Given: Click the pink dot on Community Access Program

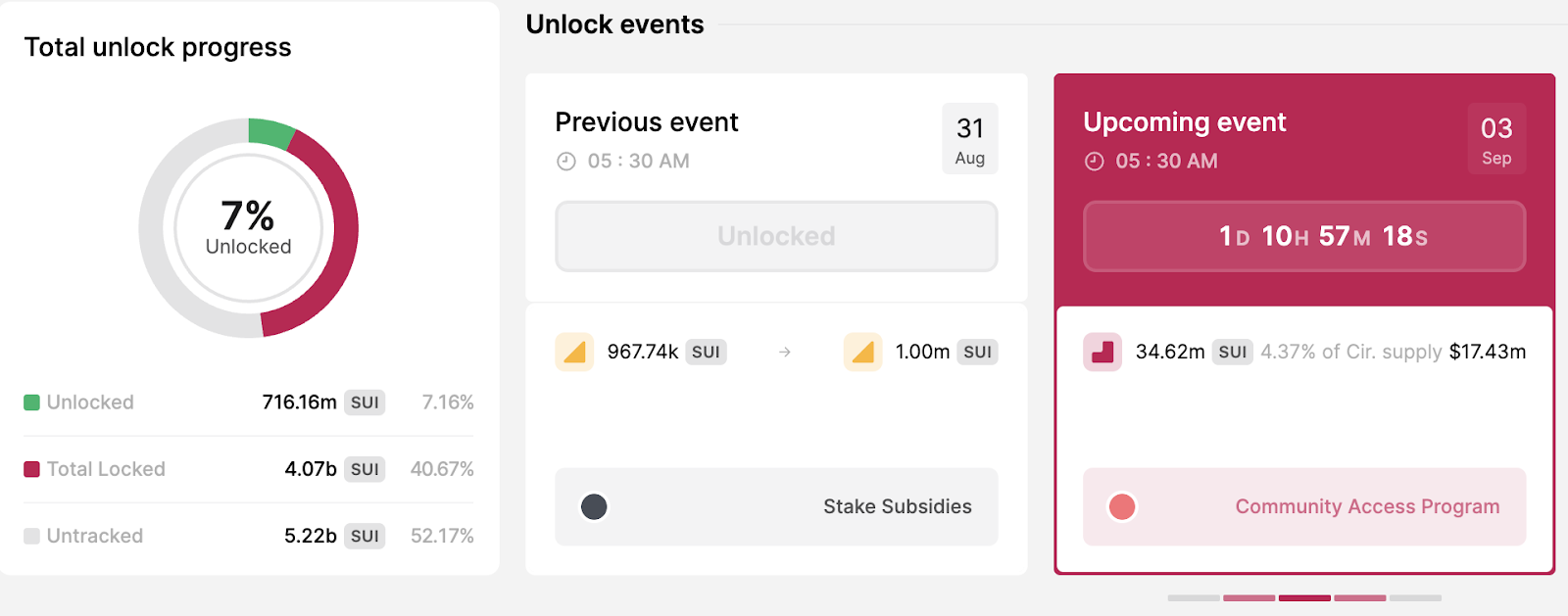Looking at the screenshot, I should point(1121,507).
